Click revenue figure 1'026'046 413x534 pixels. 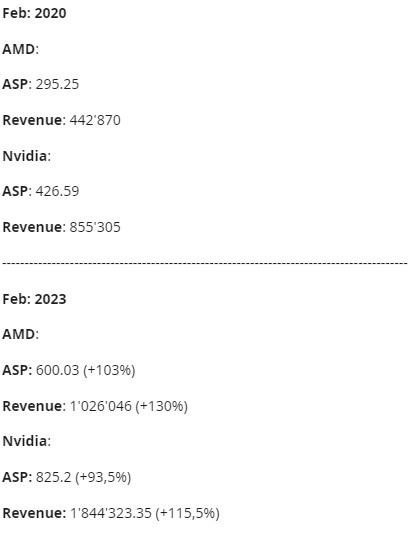[100, 406]
